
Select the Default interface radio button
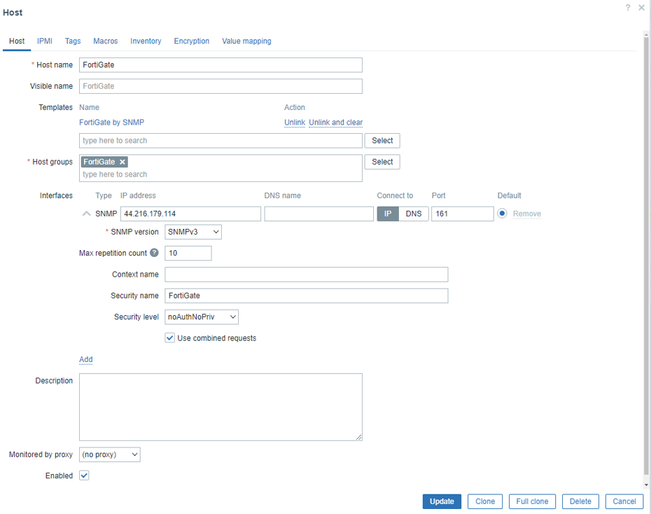click(502, 213)
